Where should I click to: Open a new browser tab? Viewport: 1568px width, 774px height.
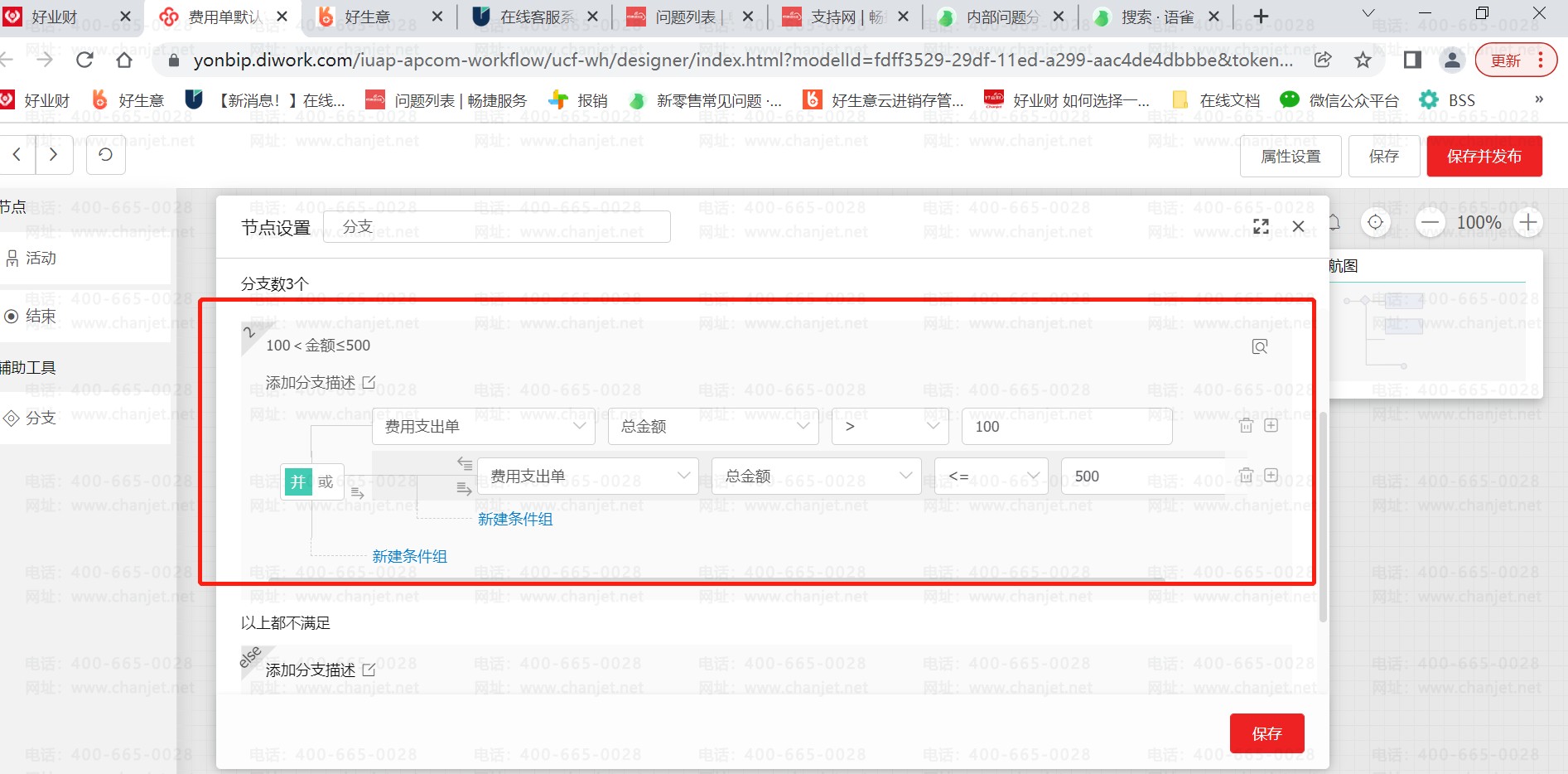(1261, 17)
